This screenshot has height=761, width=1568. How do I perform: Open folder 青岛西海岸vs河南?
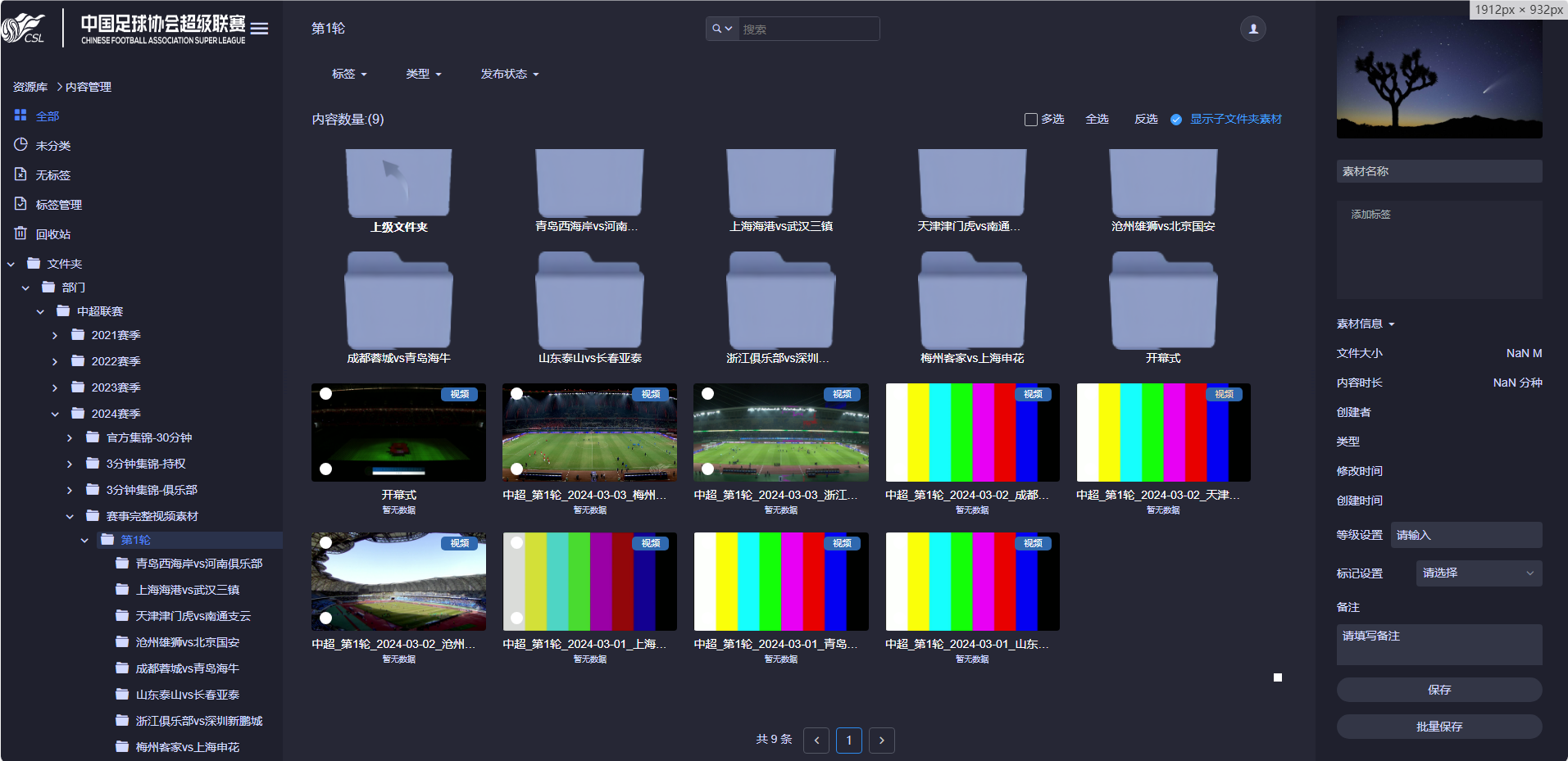[589, 183]
